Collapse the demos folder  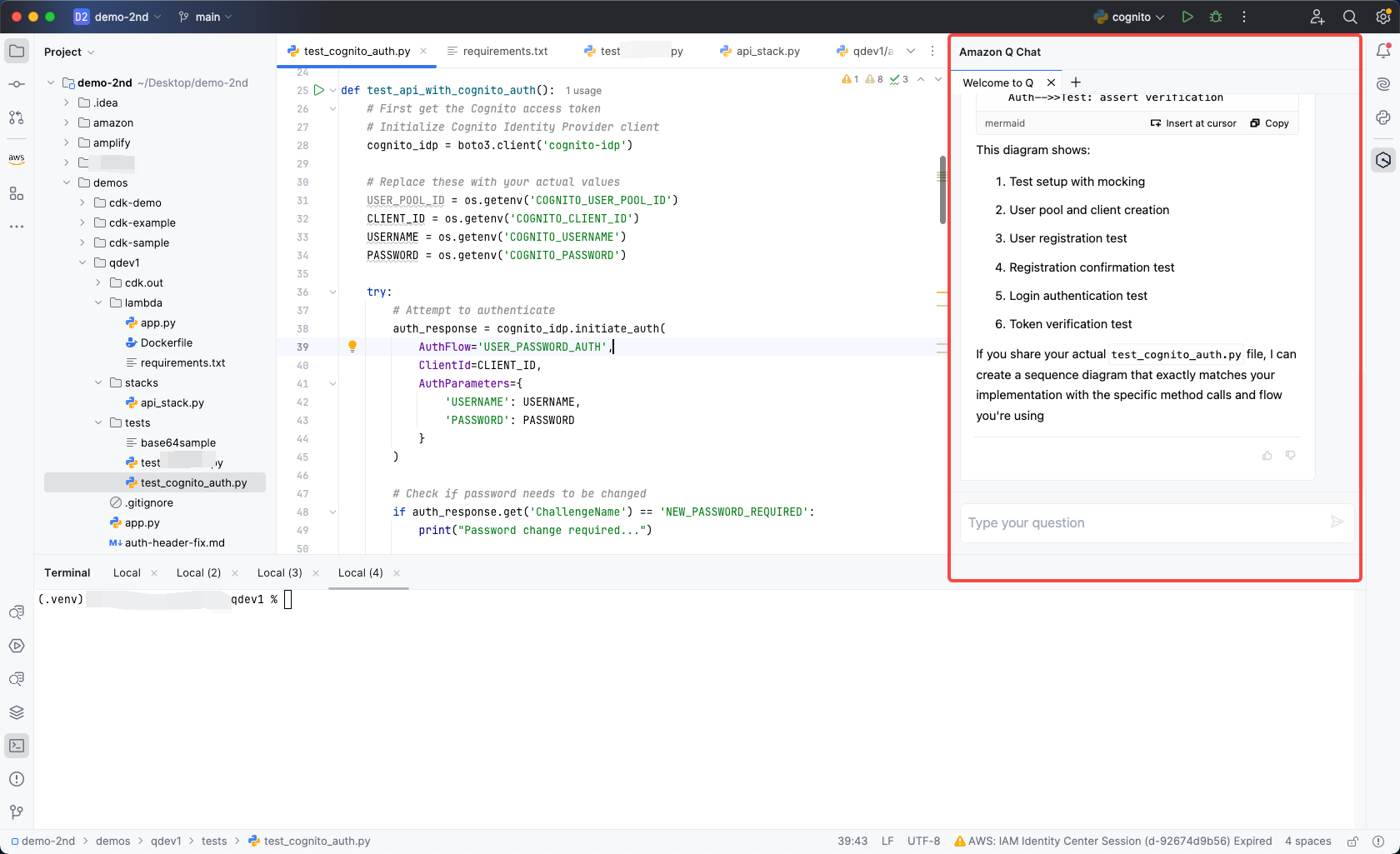(x=67, y=182)
